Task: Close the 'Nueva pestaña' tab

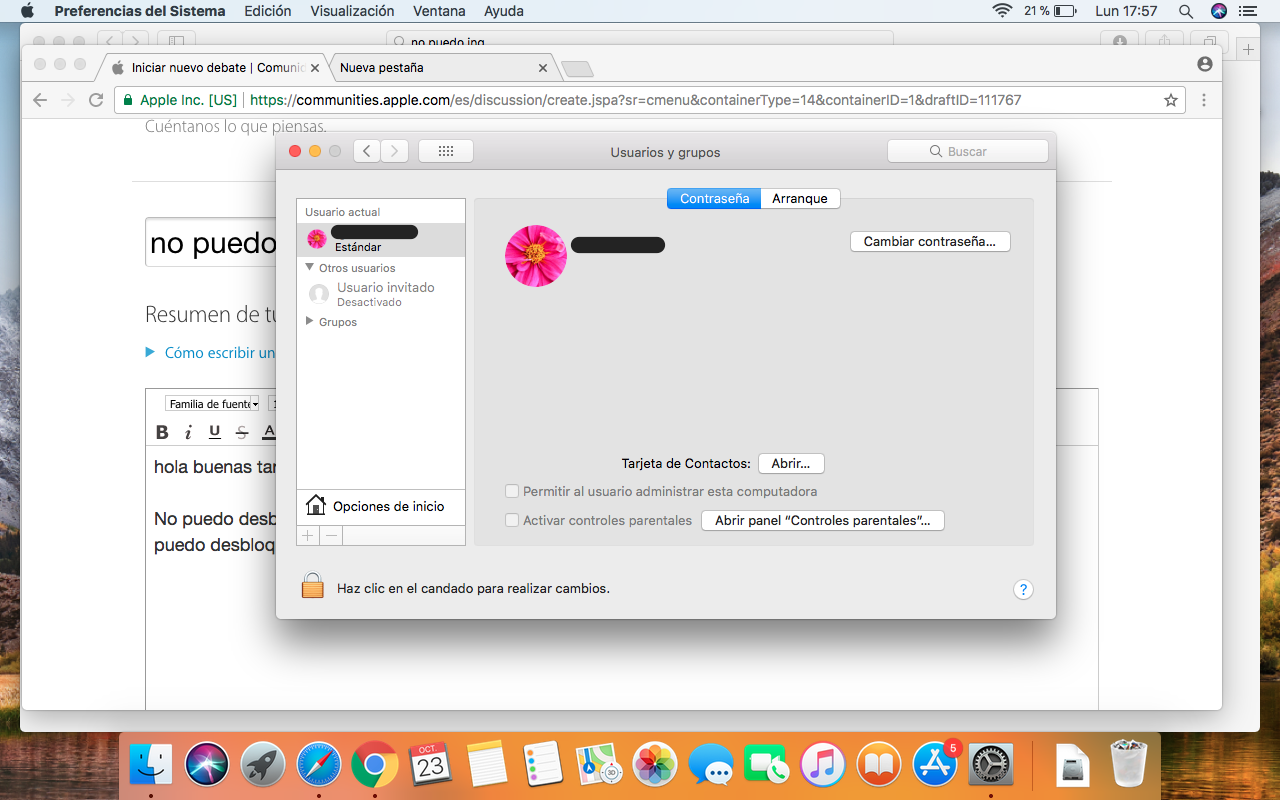Action: [543, 68]
